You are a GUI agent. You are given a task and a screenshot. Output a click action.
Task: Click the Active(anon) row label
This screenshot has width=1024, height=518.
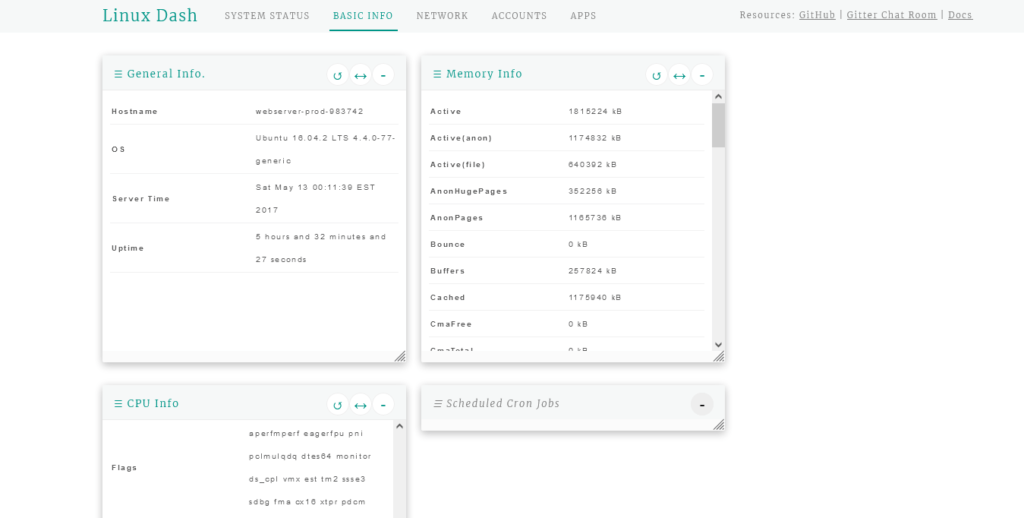(x=461, y=138)
